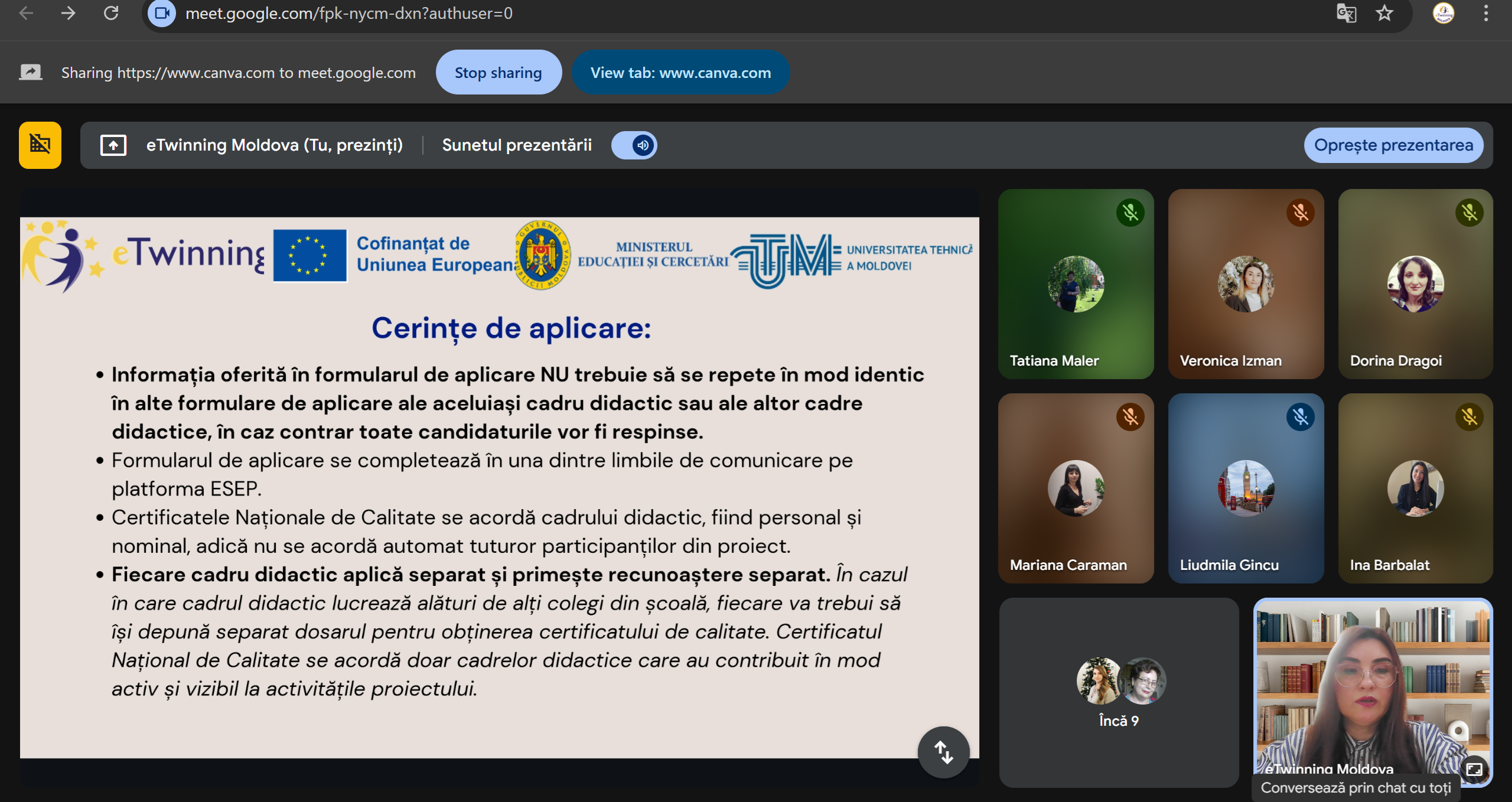Bookmark this tab with star icon
This screenshot has width=1512, height=802.
[1384, 13]
